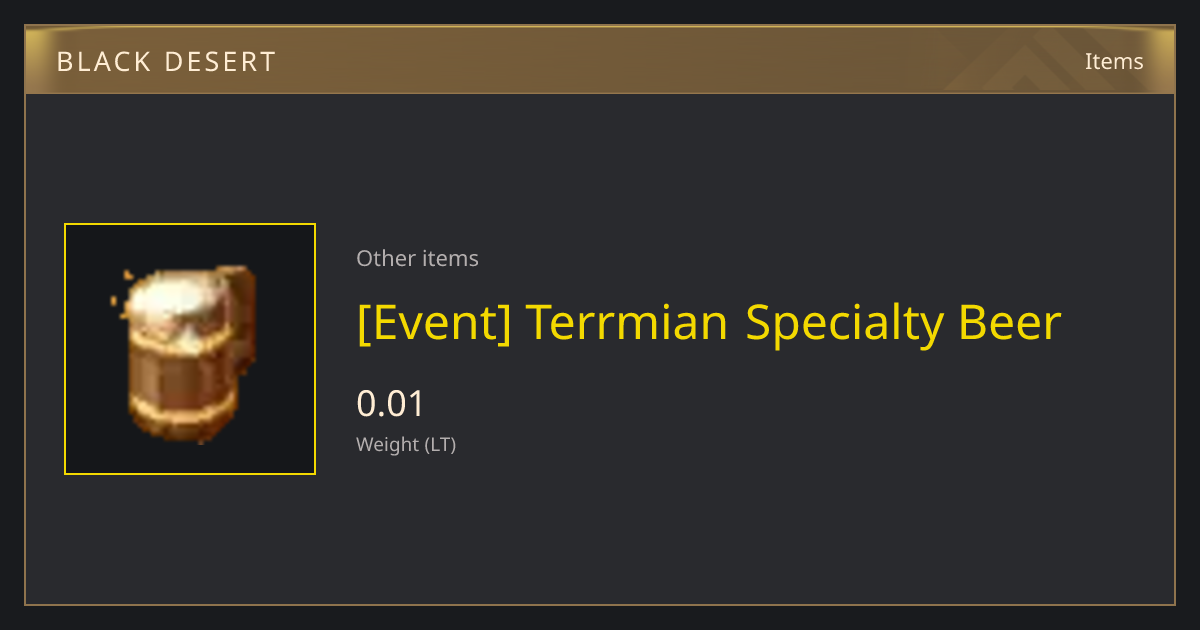Select the 0.01 weight value

click(x=391, y=404)
